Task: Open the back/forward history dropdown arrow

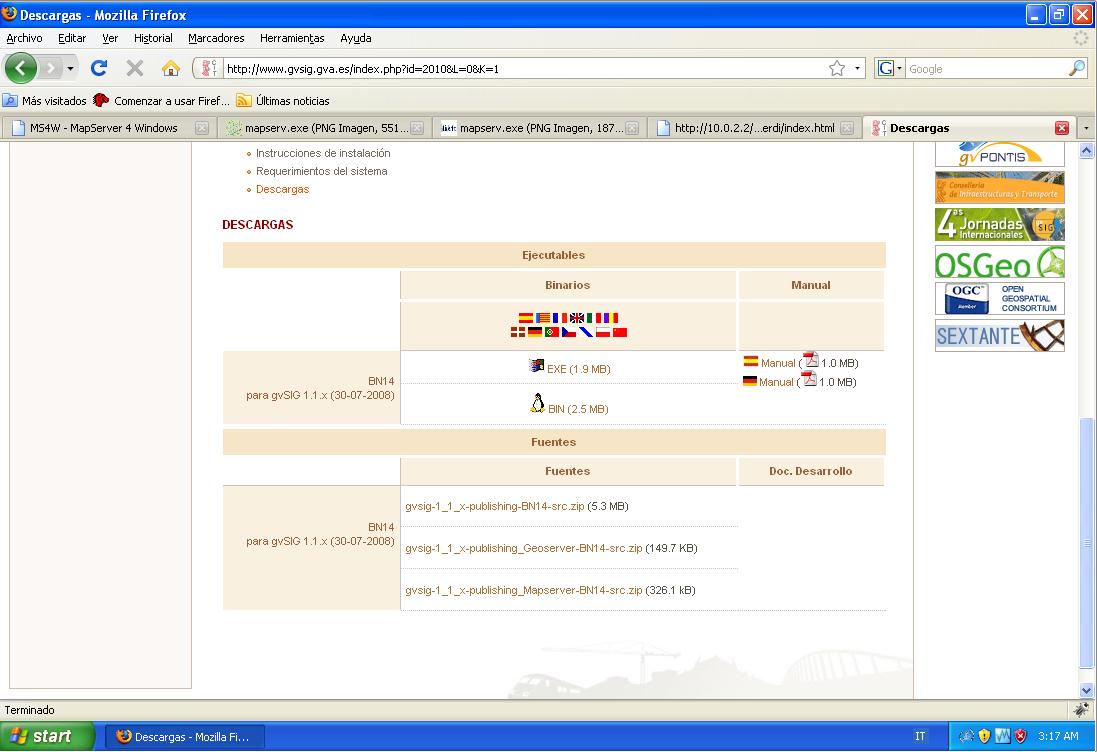Action: [71, 69]
